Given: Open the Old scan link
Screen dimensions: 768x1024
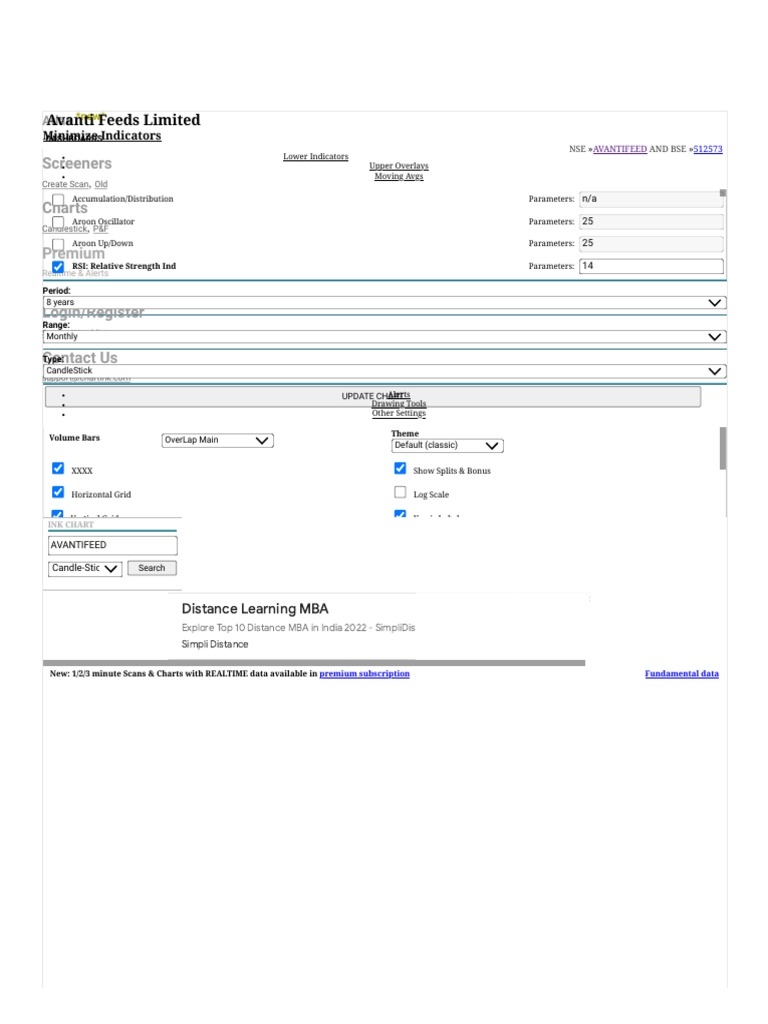Looking at the screenshot, I should tap(101, 184).
